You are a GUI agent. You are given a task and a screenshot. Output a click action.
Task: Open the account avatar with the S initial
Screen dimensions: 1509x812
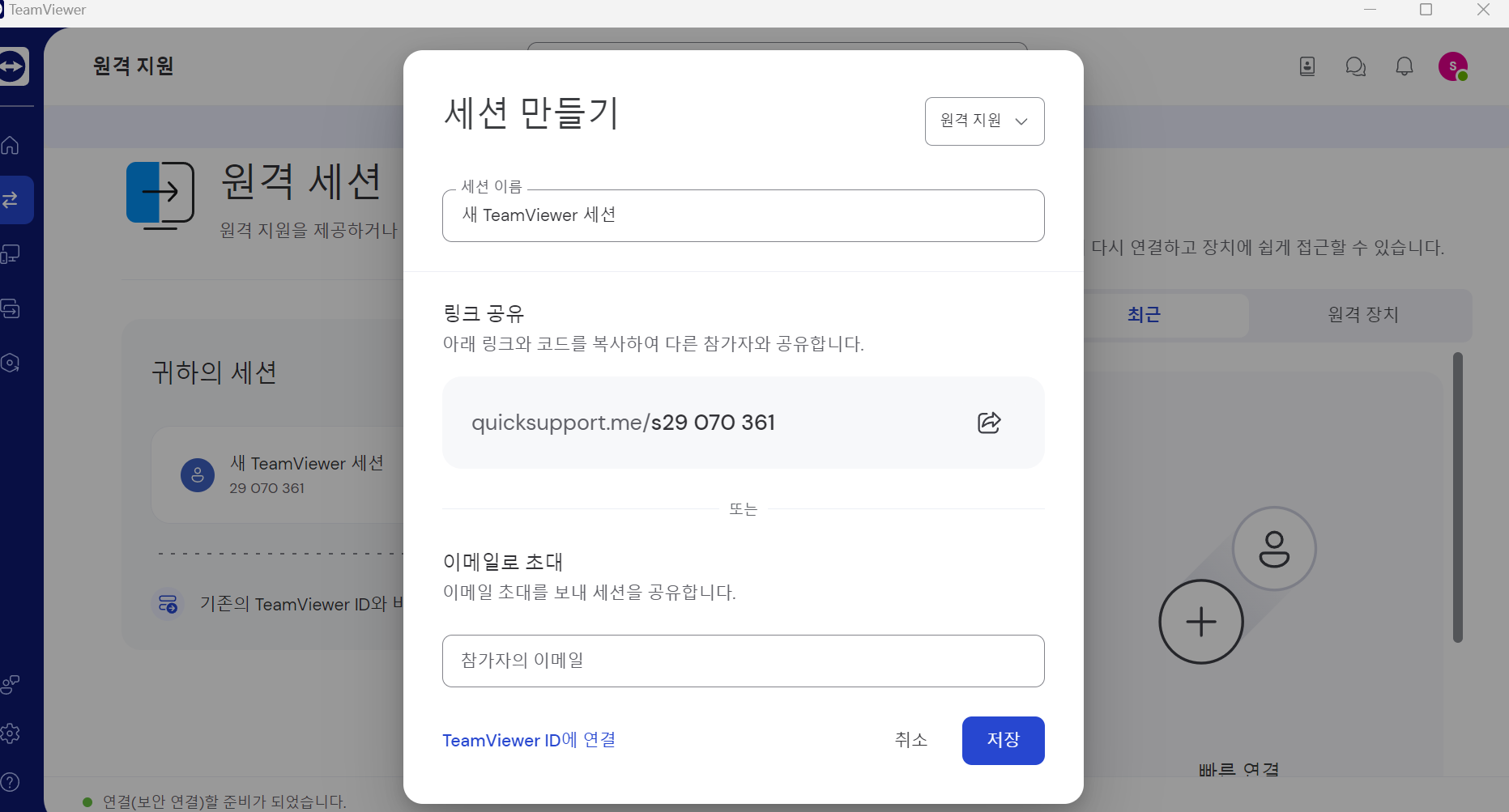pyautogui.click(x=1453, y=66)
